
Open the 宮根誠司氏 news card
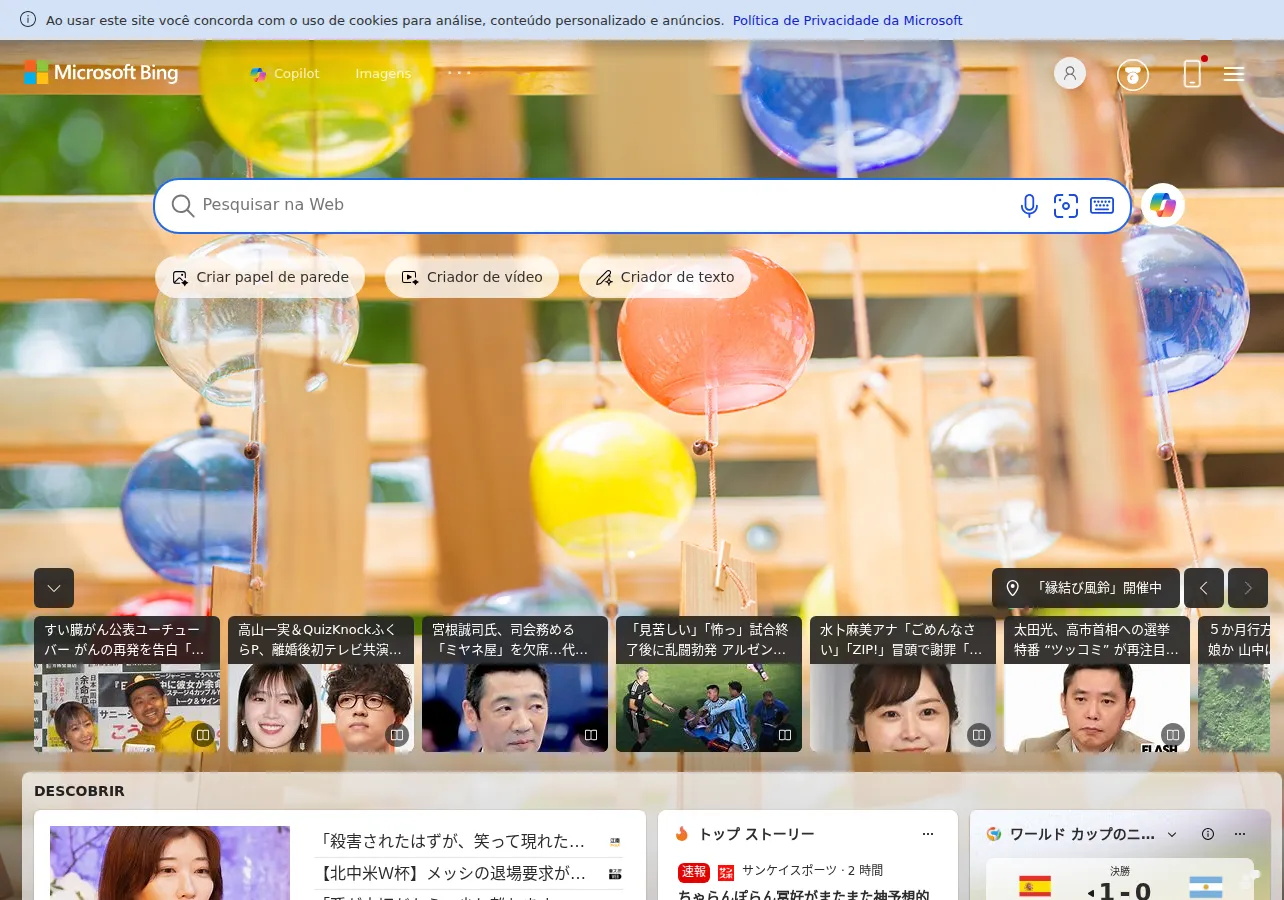tap(515, 684)
